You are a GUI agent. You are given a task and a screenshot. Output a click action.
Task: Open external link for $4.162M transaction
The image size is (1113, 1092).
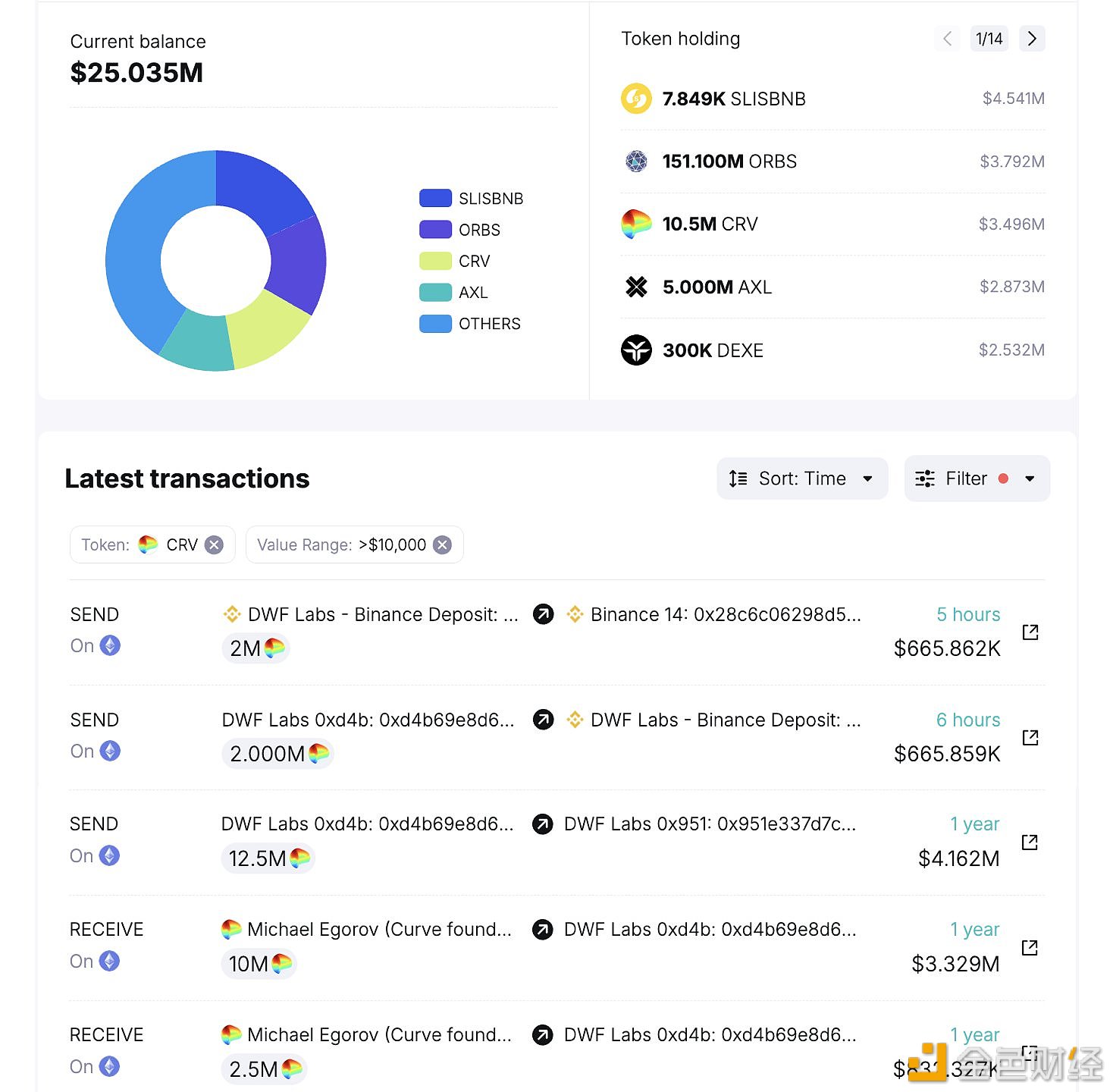coord(1030,842)
